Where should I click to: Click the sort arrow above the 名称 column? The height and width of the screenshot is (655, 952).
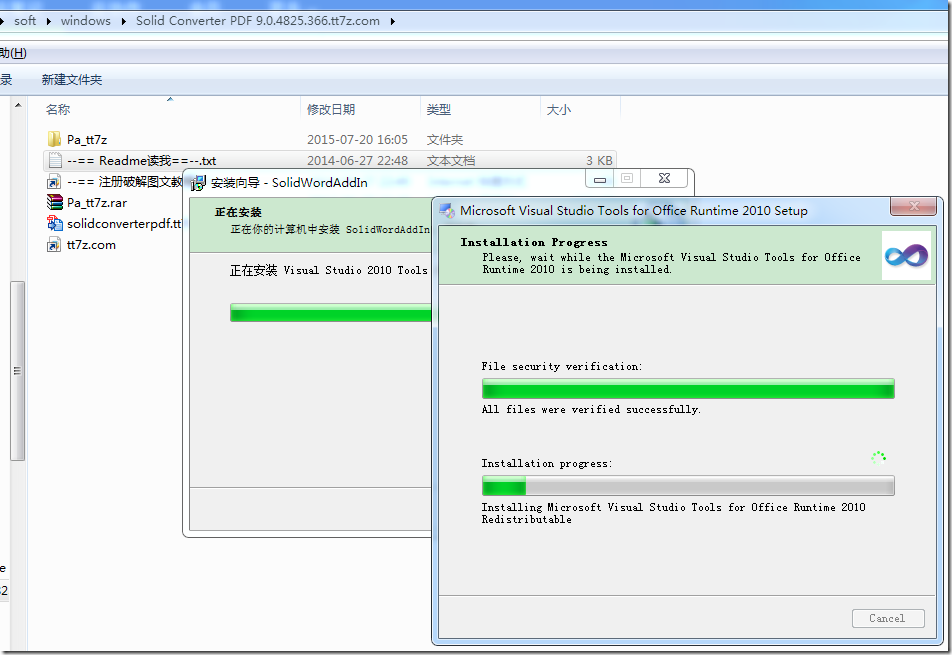(170, 99)
